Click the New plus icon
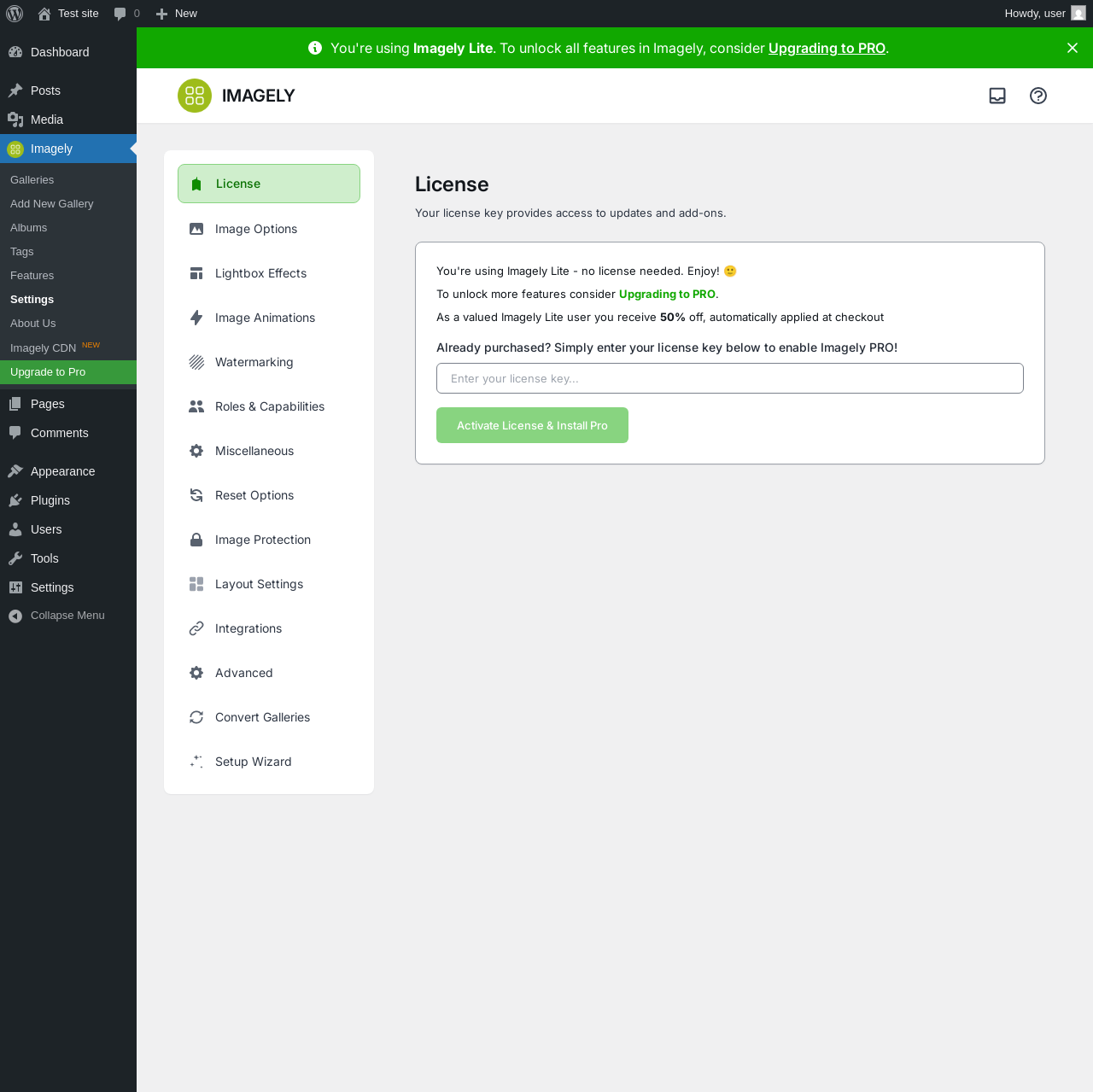The height and width of the screenshot is (1092, 1093). [161, 14]
